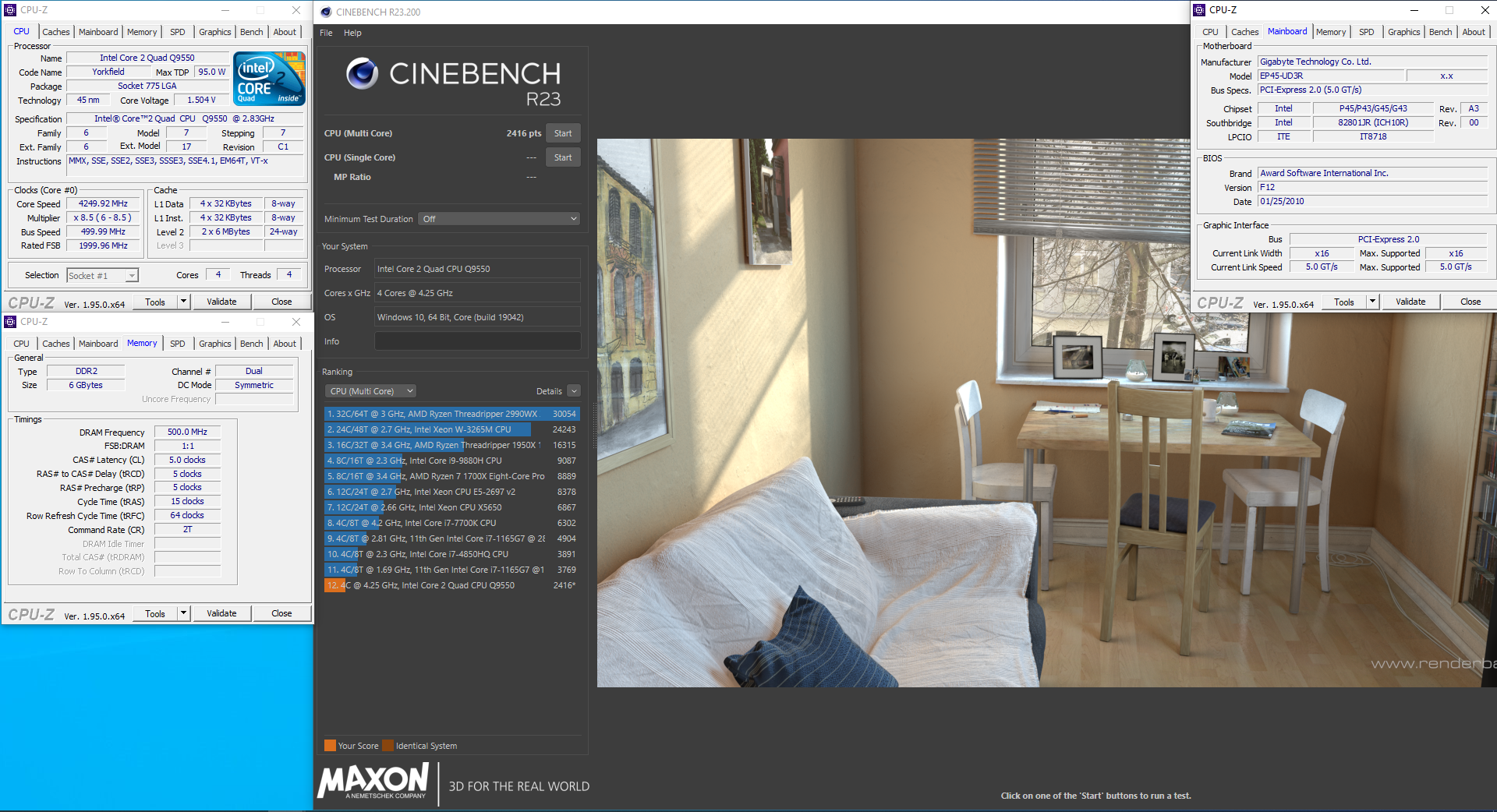Click the Rated FSB value 1999.96 MHz
The image size is (1497, 812).
[103, 245]
